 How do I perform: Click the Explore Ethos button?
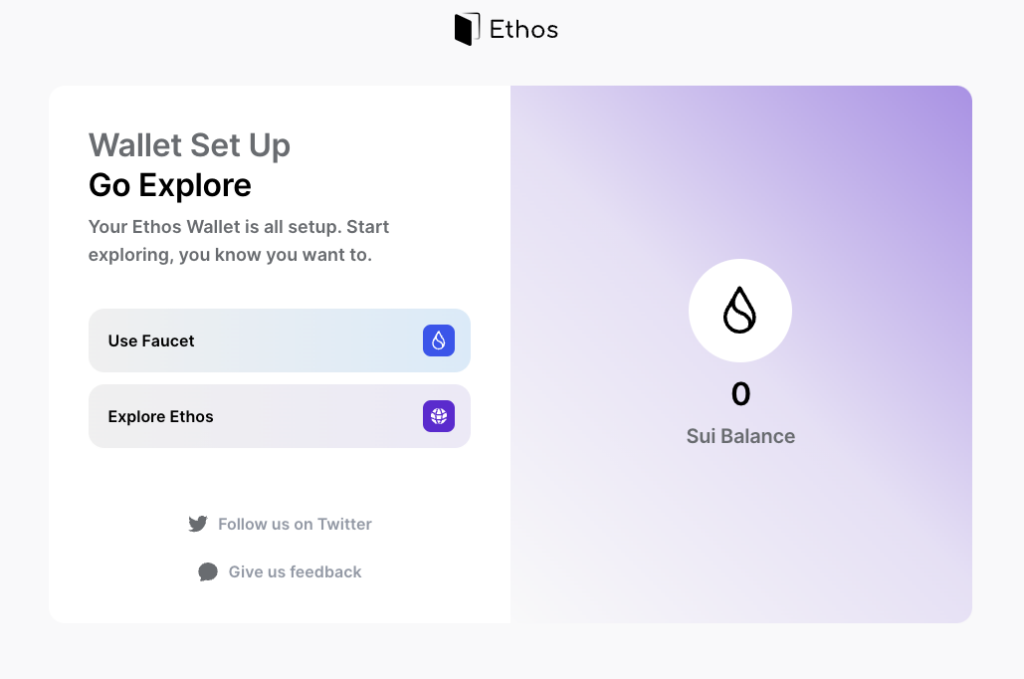279,416
